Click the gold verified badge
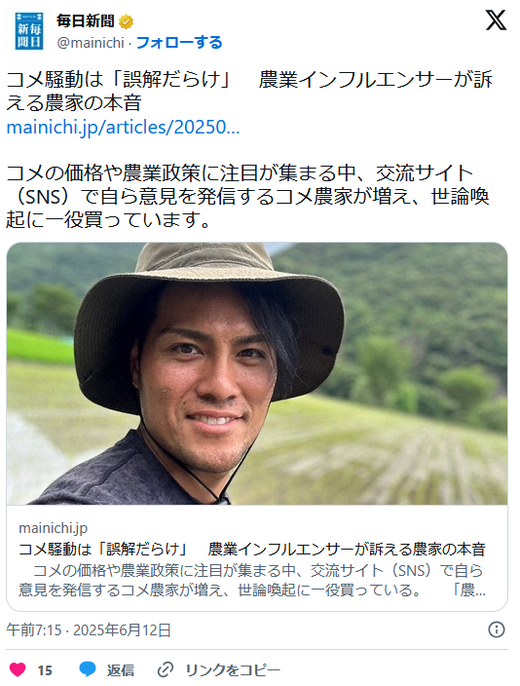Image resolution: width=520 pixels, height=686 pixels. [x=126, y=21]
